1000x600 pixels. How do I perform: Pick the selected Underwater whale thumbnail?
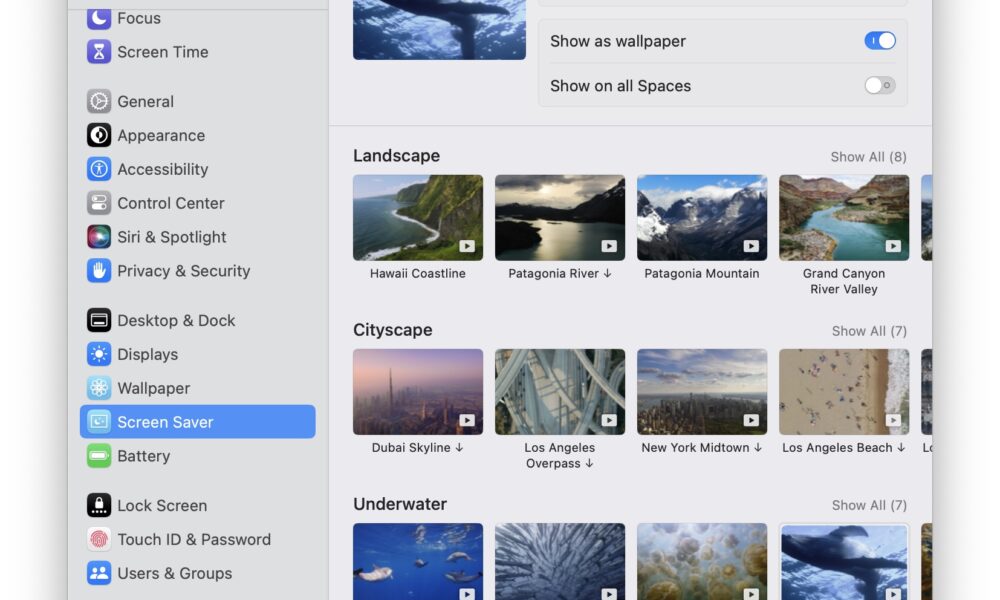(844, 561)
